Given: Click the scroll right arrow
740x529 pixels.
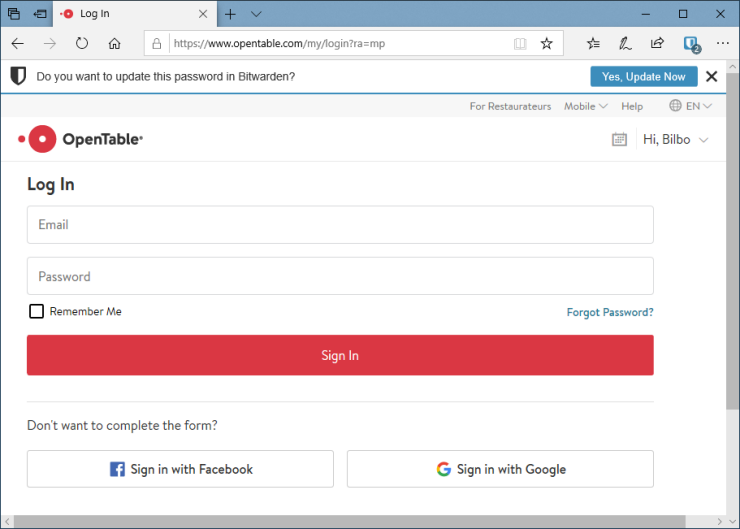Looking at the screenshot, I should (719, 521).
